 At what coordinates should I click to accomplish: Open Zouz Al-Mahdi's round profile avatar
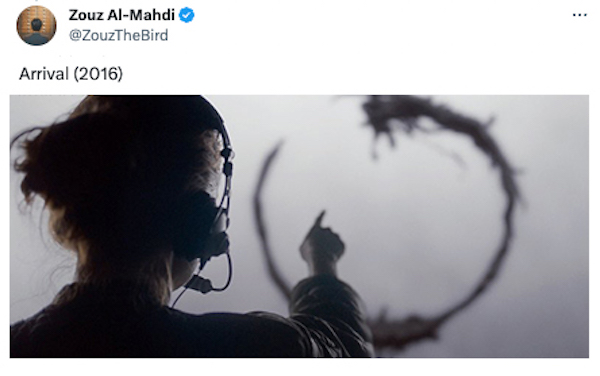pos(36,26)
